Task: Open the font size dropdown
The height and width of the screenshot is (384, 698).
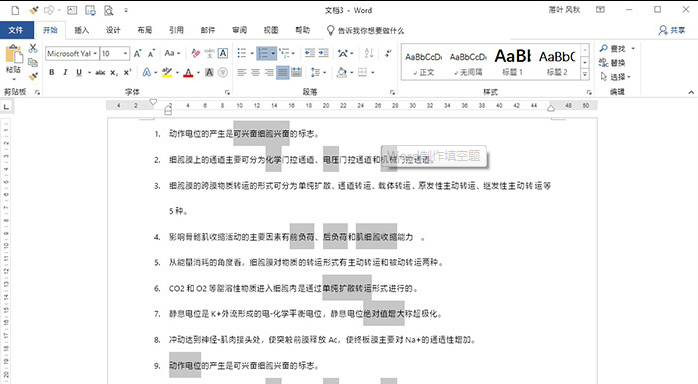Action: pyautogui.click(x=126, y=53)
